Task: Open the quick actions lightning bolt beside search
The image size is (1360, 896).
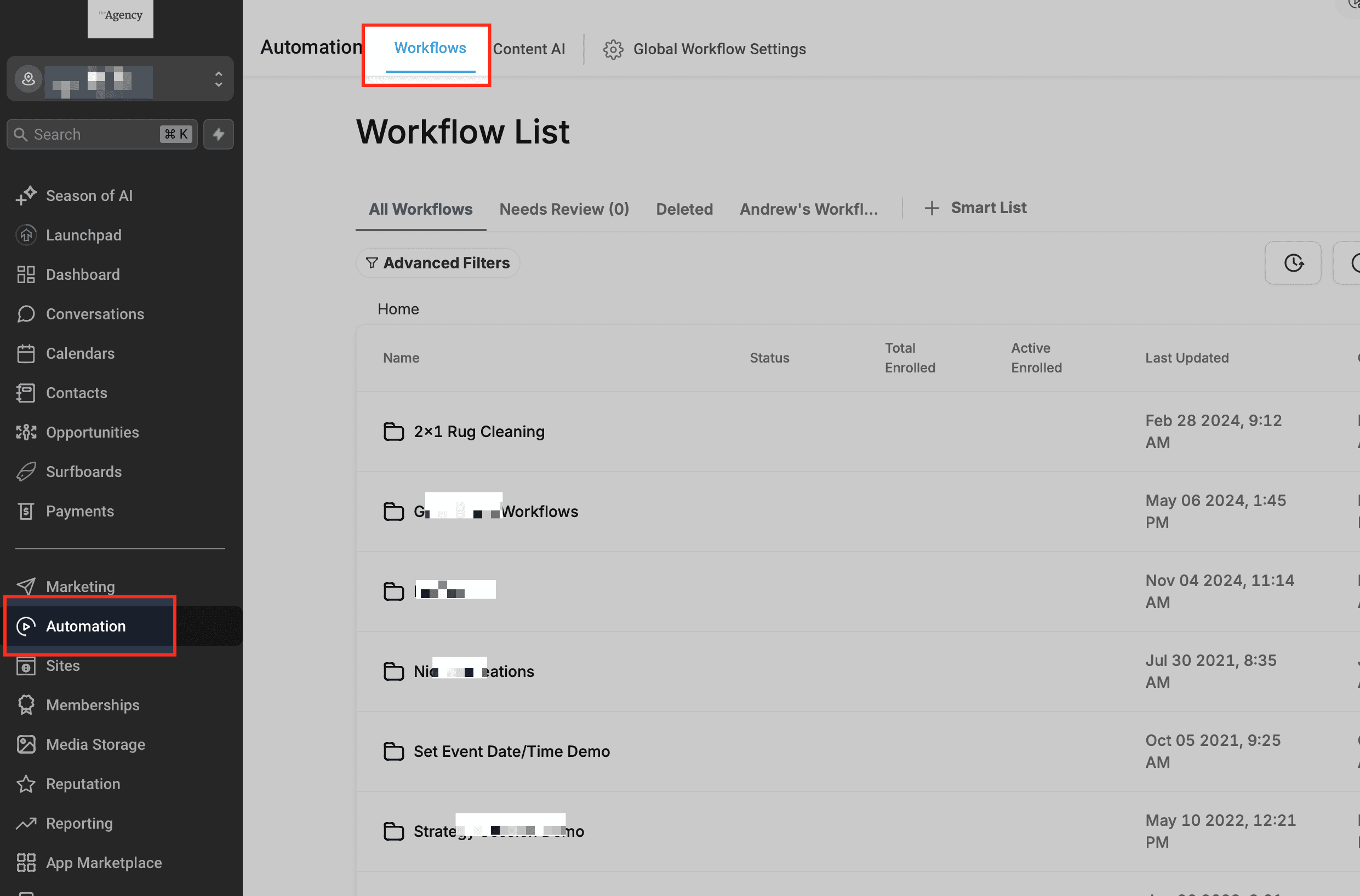Action: [x=219, y=134]
